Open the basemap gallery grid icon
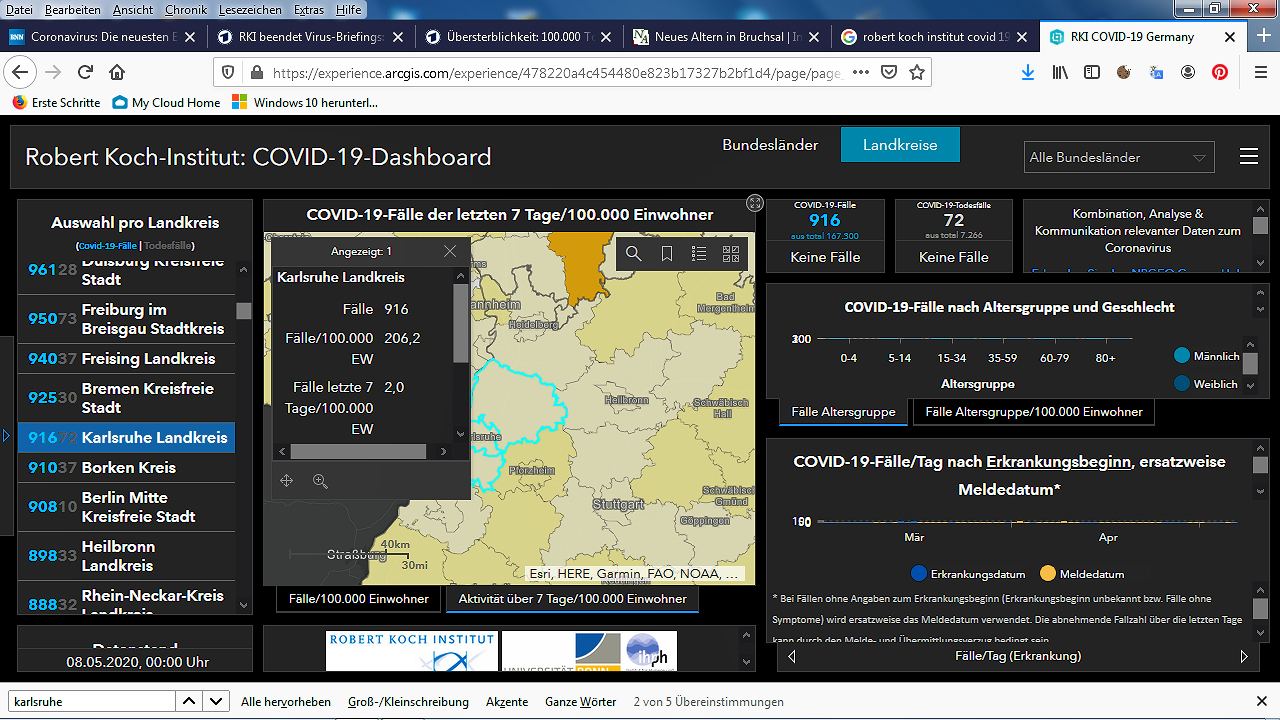 pos(731,254)
